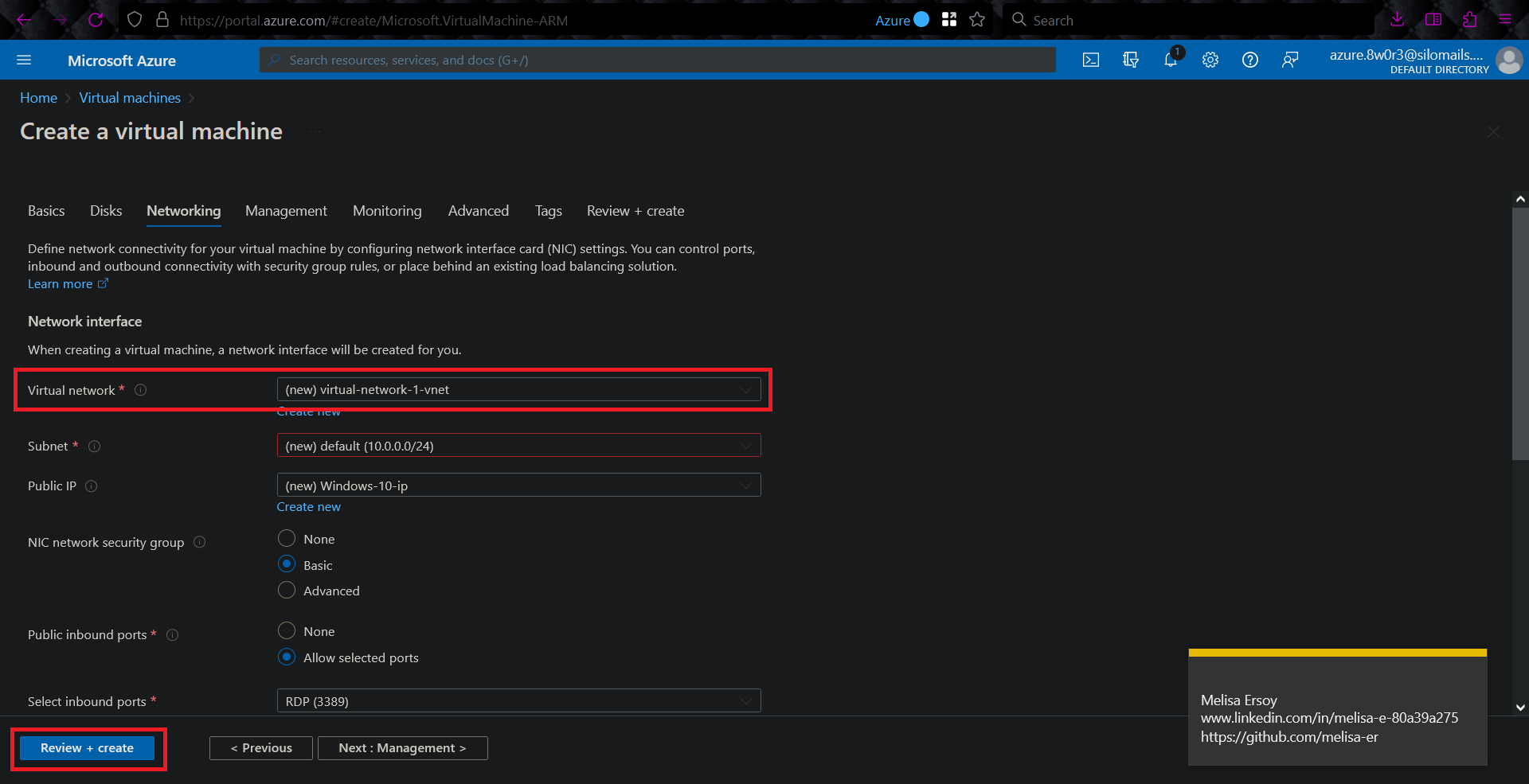The width and height of the screenshot is (1529, 784).
Task: Click Create new under Public IP
Action: tap(308, 507)
